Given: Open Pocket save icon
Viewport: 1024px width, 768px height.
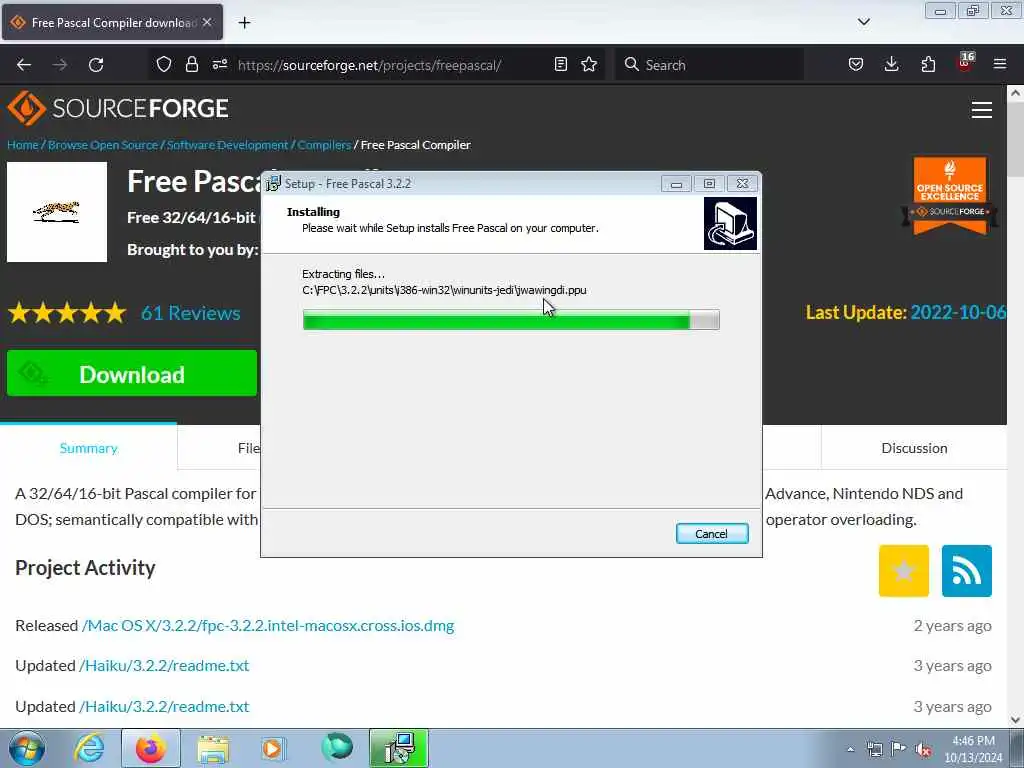Looking at the screenshot, I should pos(856,64).
